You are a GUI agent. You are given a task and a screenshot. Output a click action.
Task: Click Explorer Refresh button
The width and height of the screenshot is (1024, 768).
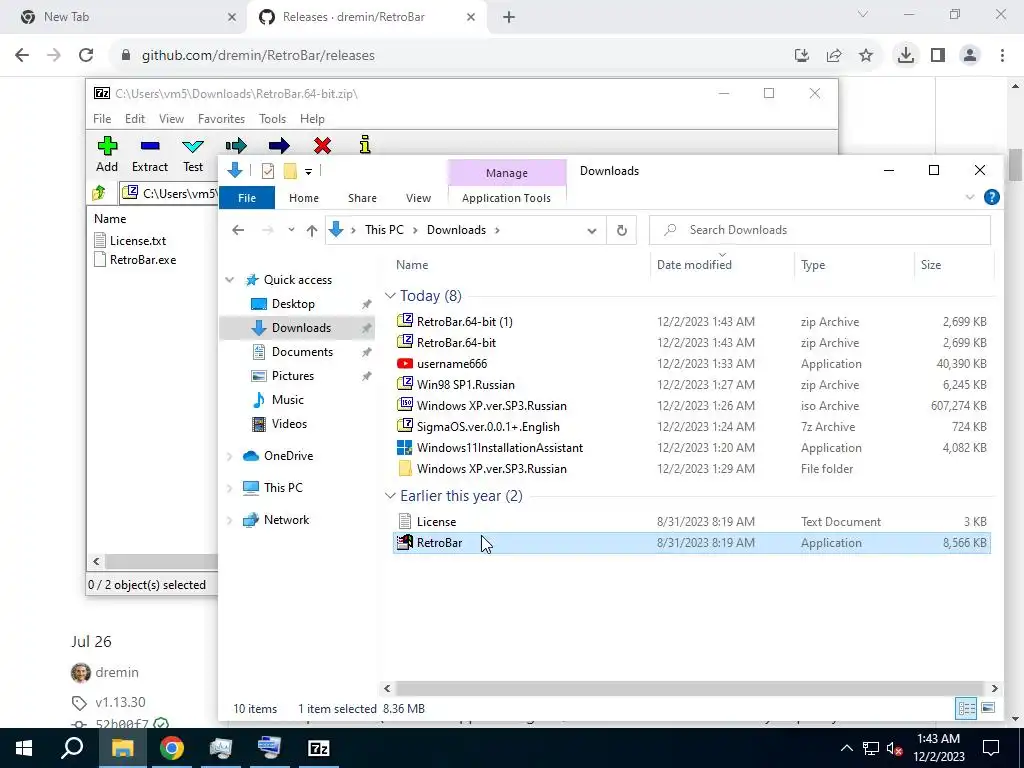pos(622,231)
